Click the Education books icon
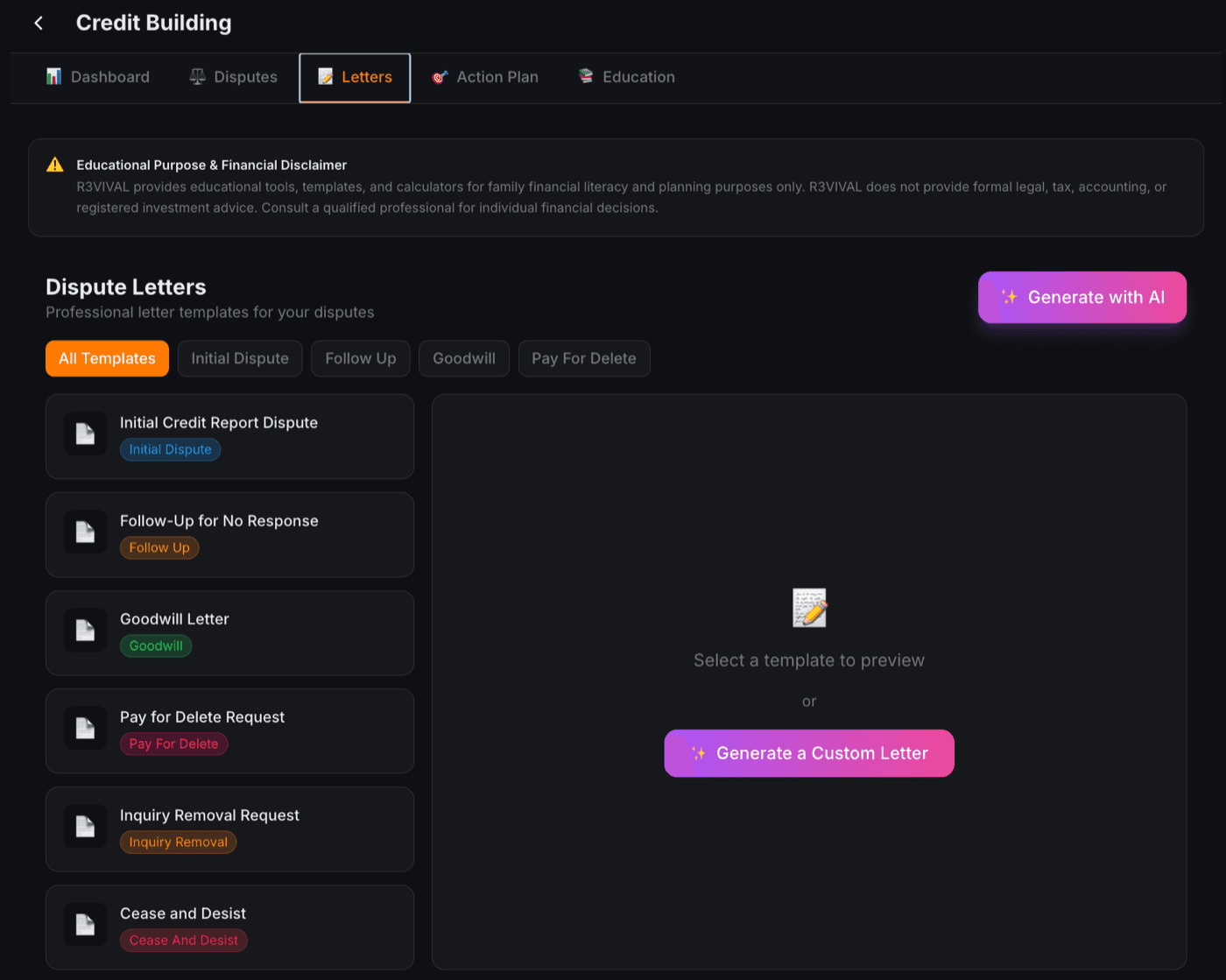The height and width of the screenshot is (980, 1226). click(x=586, y=76)
